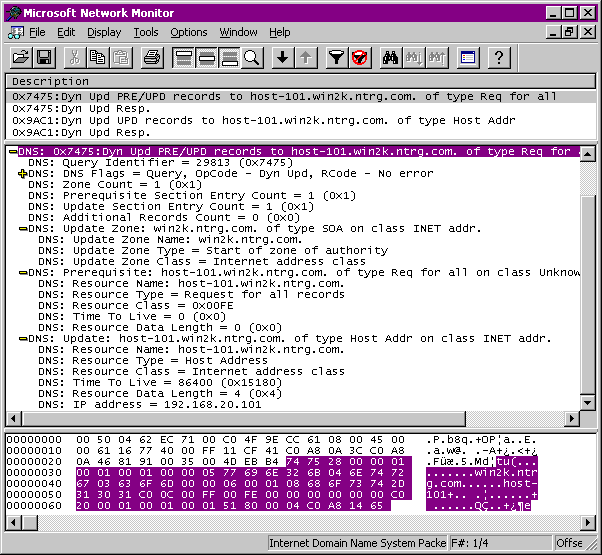This screenshot has width=602, height=555.
Task: Toggle the detail pane toolbar button
Action: 206,58
